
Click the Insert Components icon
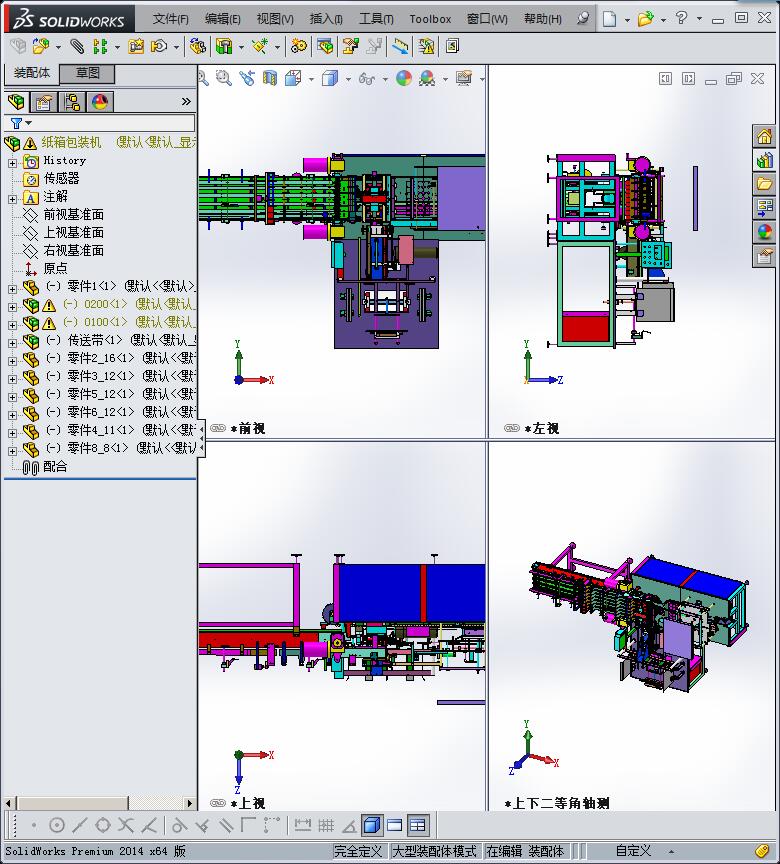point(40,46)
